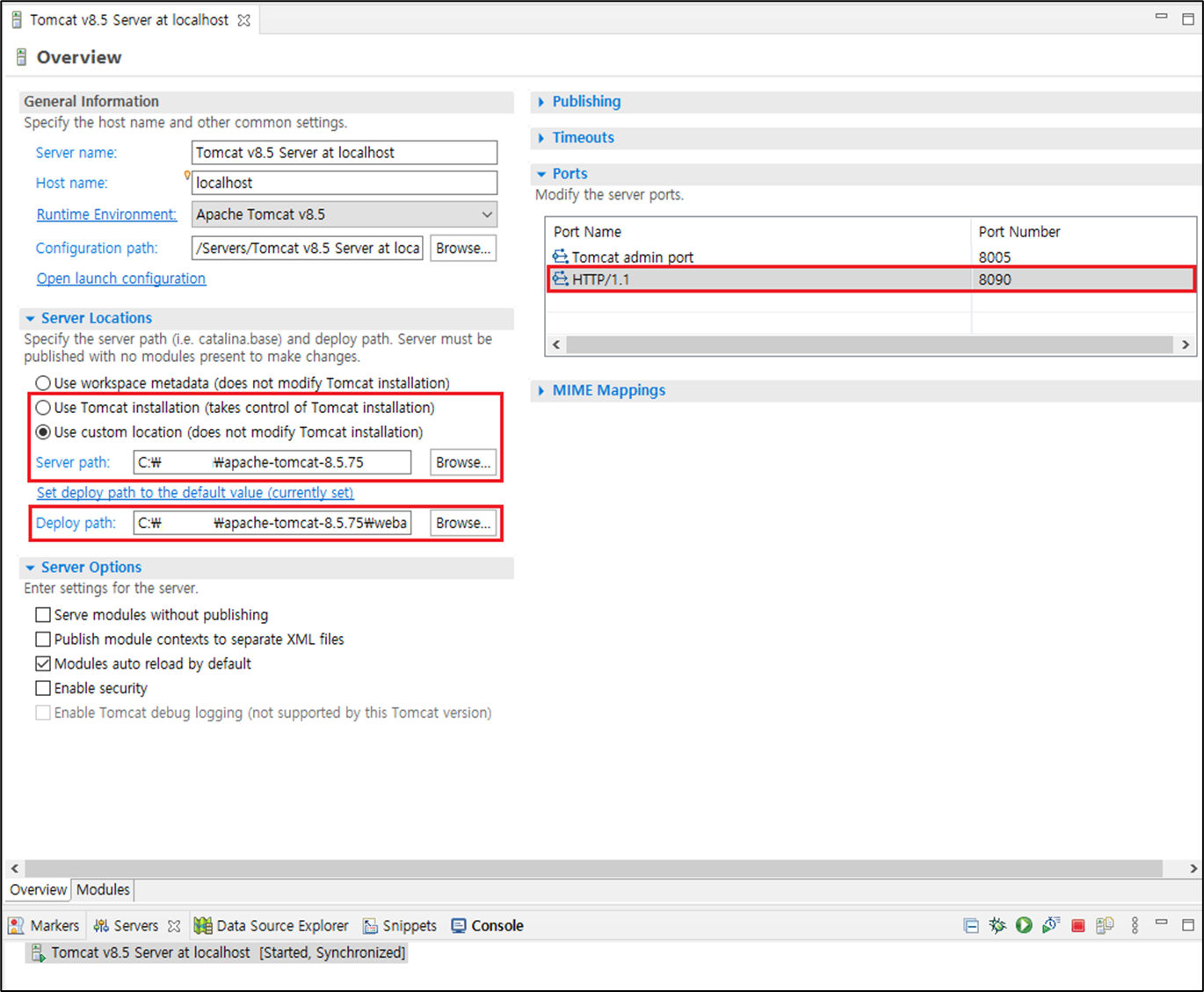The height and width of the screenshot is (992, 1204).
Task: Browse for the Configuration path
Action: 463,249
